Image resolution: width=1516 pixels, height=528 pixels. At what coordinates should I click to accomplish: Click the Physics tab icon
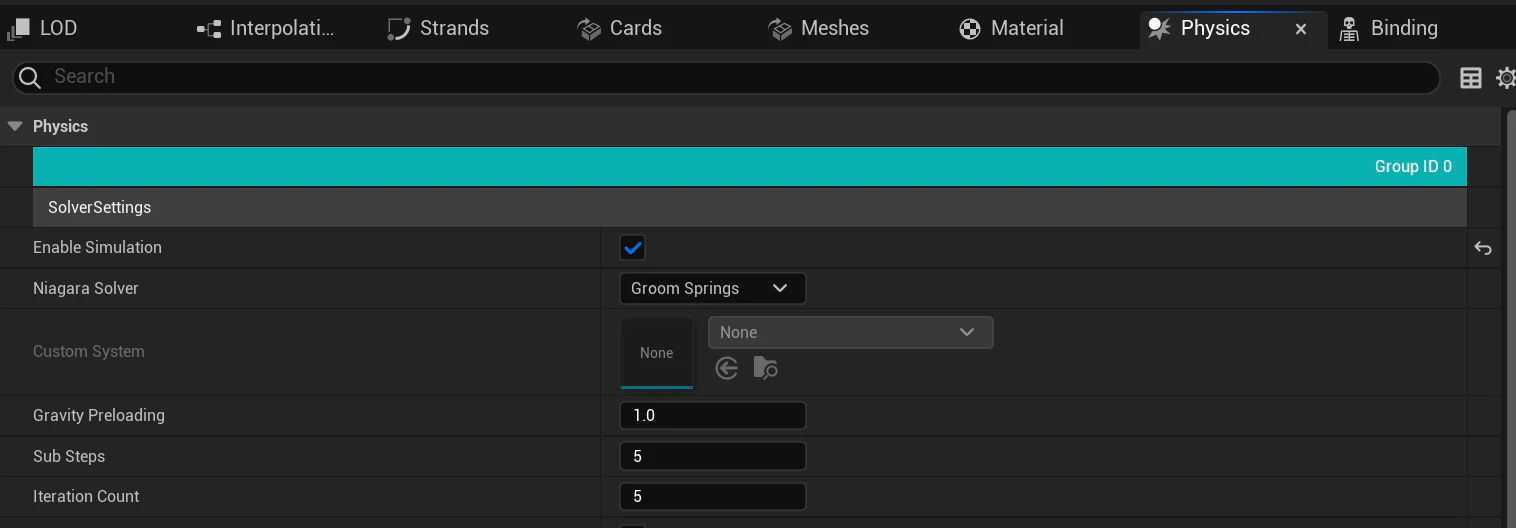pos(1159,29)
